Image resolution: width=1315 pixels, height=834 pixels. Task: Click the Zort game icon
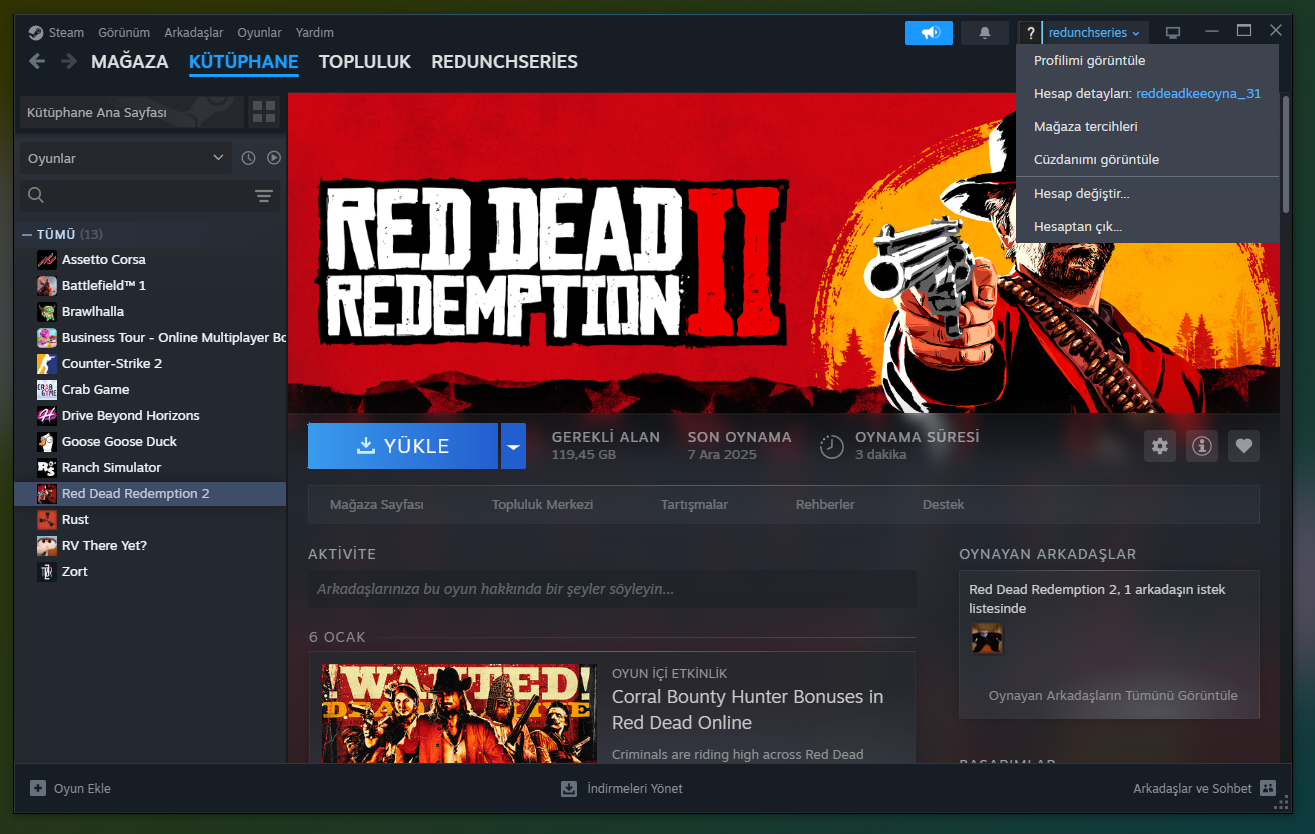pos(47,571)
